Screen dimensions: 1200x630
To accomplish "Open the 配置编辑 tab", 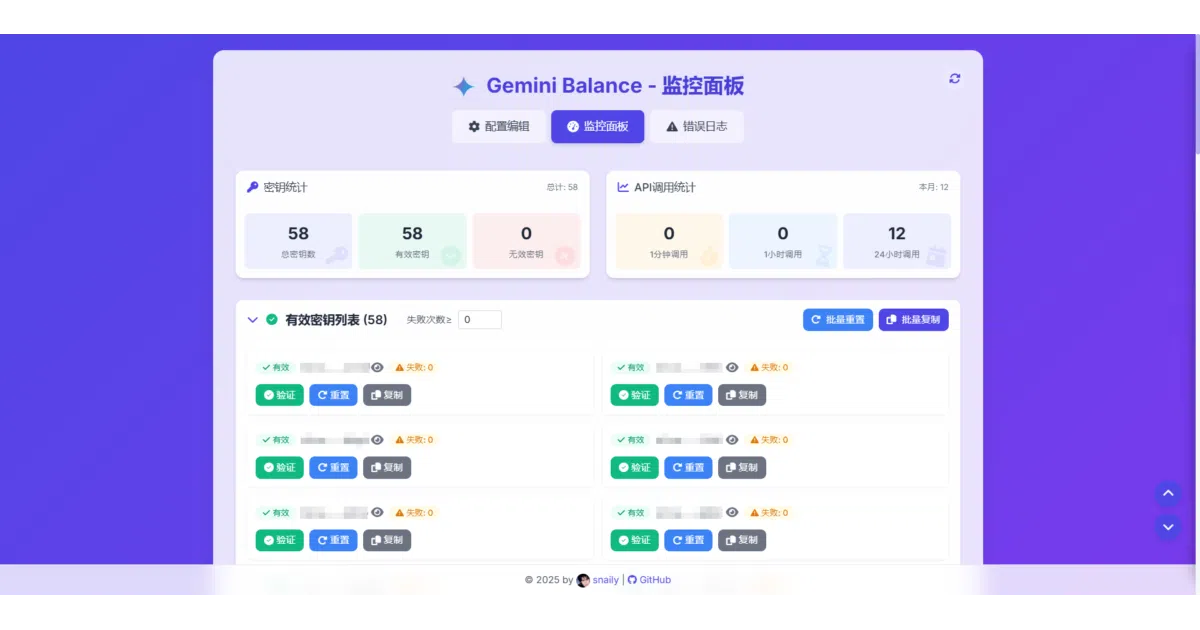I will [499, 127].
